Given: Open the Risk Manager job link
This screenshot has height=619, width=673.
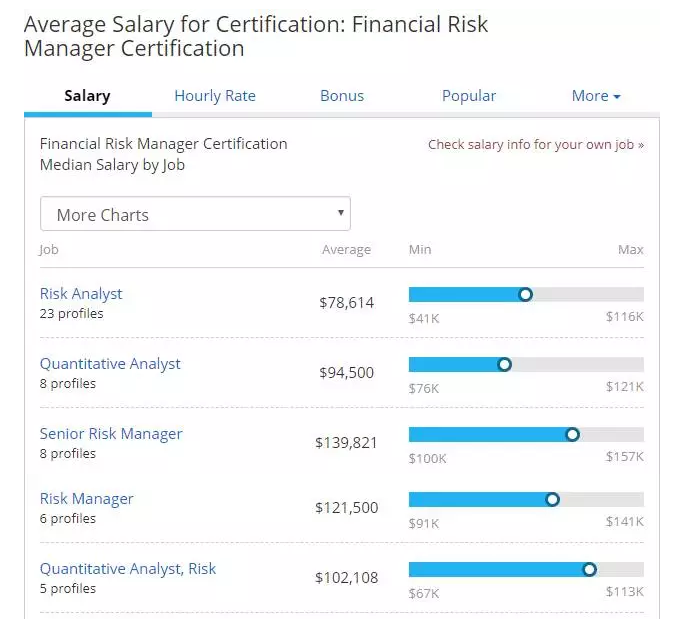Looking at the screenshot, I should pyautogui.click(x=86, y=499).
